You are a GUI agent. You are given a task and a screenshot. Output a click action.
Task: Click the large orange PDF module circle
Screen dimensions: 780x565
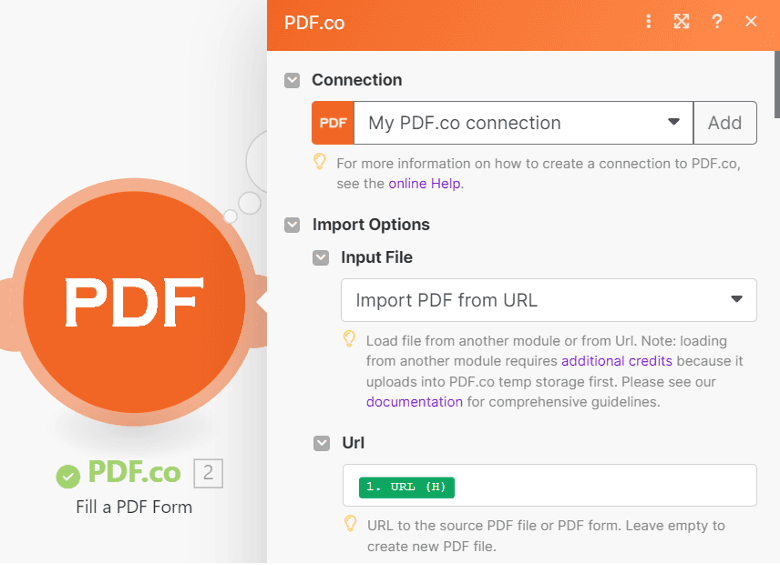[x=134, y=302]
